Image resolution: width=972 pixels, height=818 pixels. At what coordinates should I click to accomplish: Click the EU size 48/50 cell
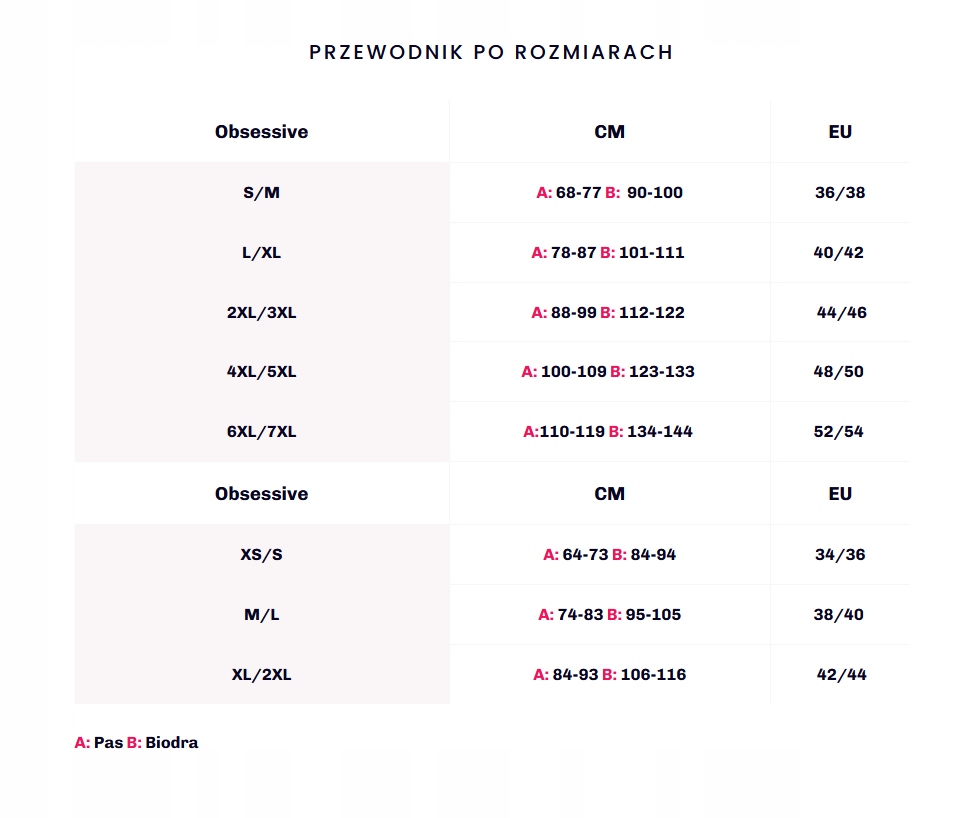pos(839,372)
